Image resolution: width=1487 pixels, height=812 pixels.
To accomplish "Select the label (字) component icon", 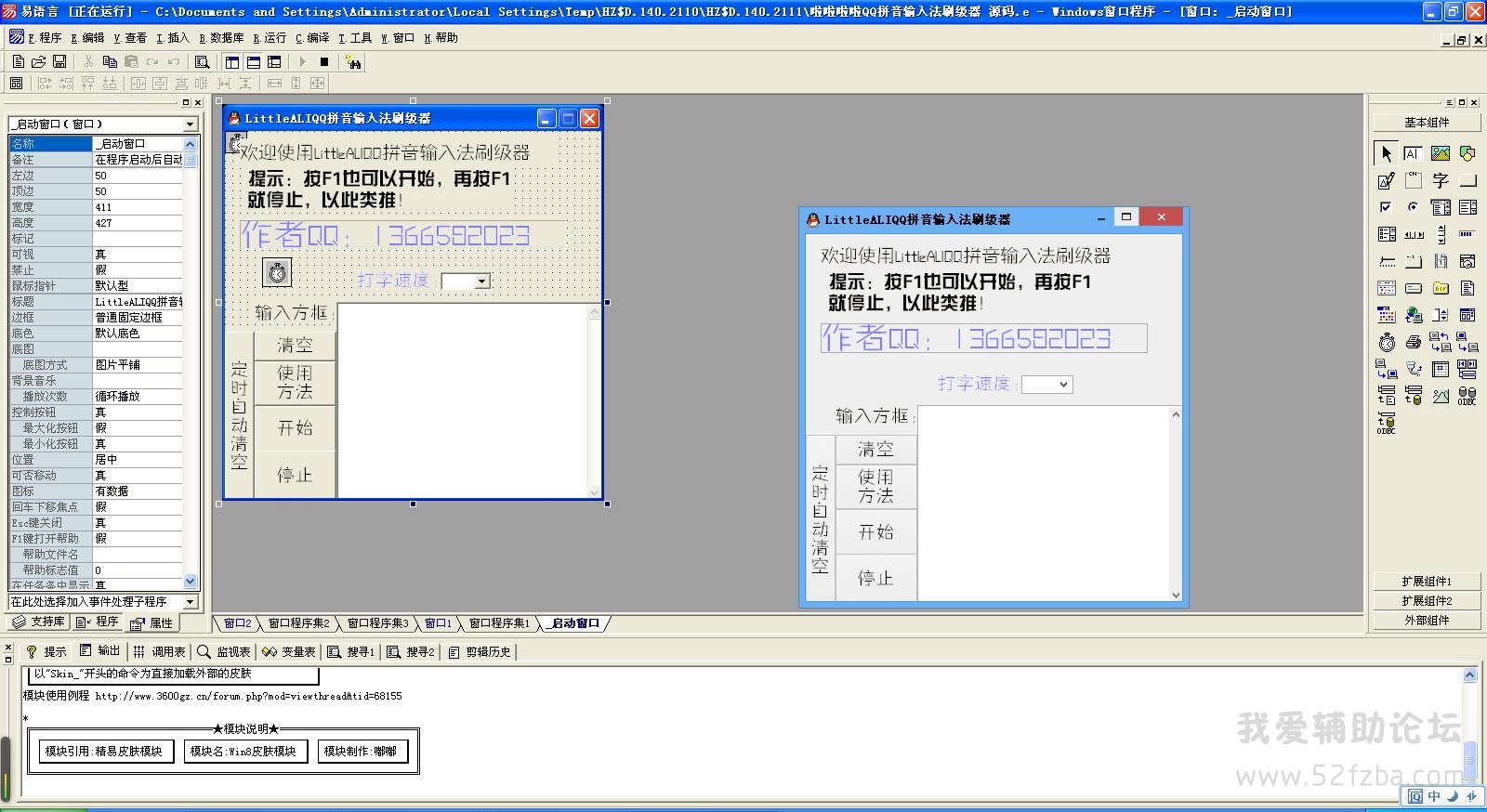I will click(x=1441, y=180).
